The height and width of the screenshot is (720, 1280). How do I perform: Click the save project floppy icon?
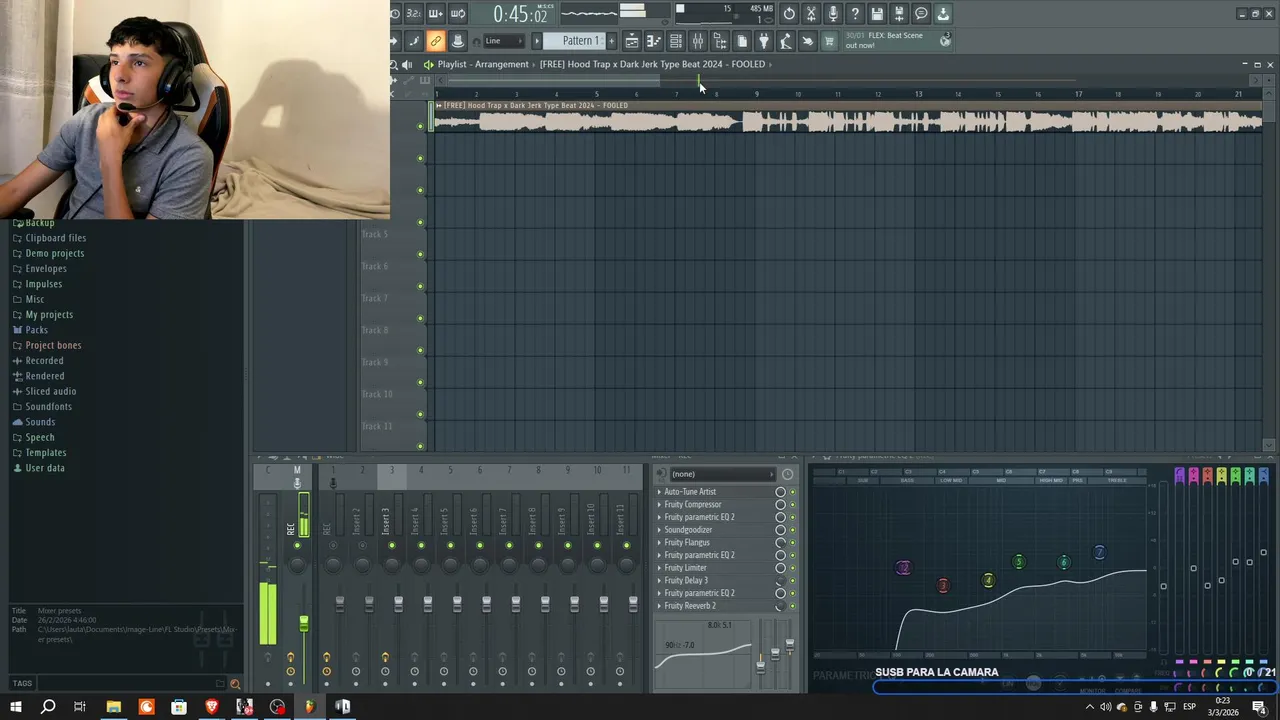(x=877, y=14)
